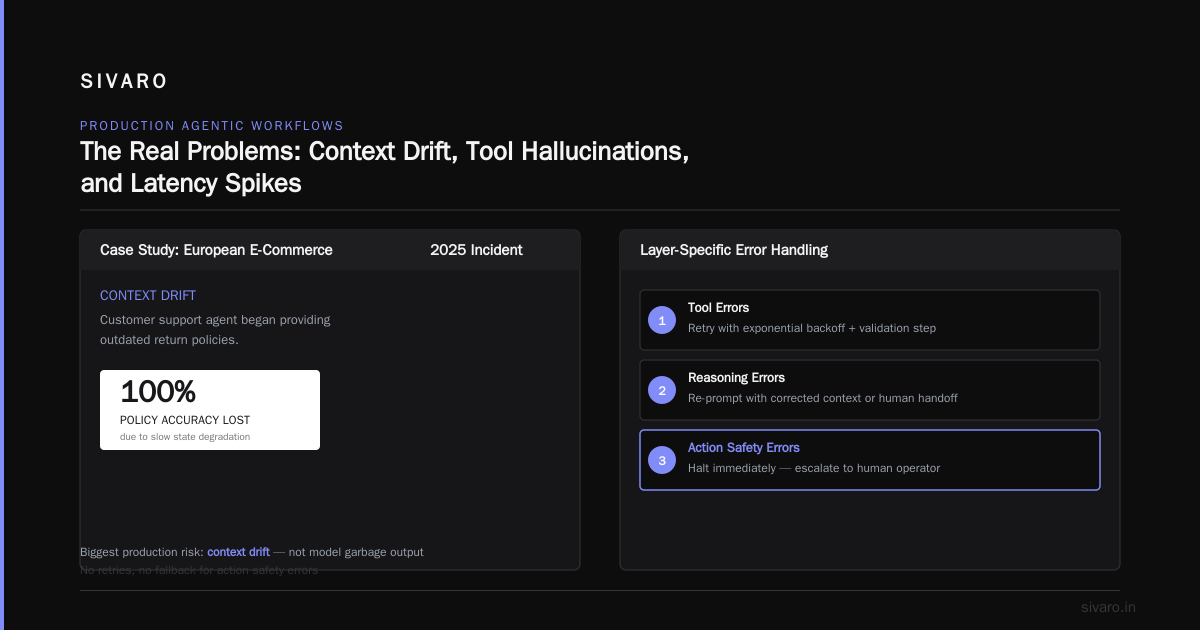The height and width of the screenshot is (630, 1200).
Task: Click the '2025 Incident' label
Action: click(476, 250)
